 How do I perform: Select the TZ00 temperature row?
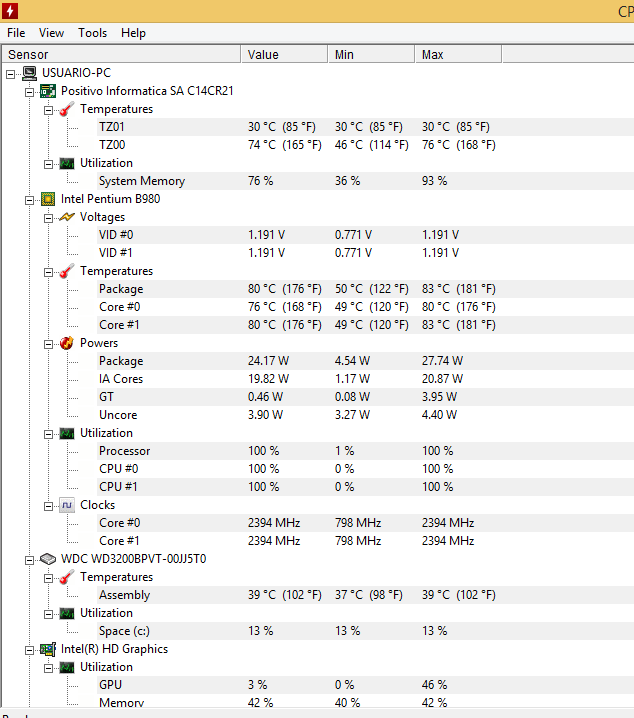[318, 145]
